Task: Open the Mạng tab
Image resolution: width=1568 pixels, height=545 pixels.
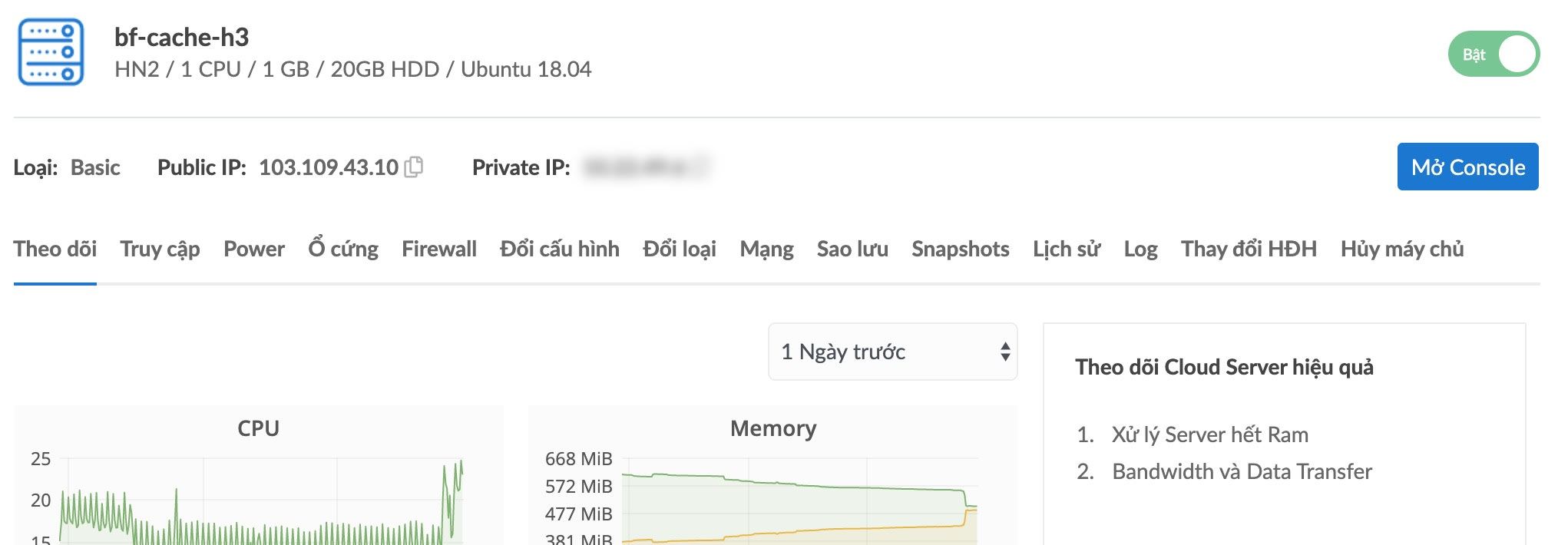Action: coord(766,249)
